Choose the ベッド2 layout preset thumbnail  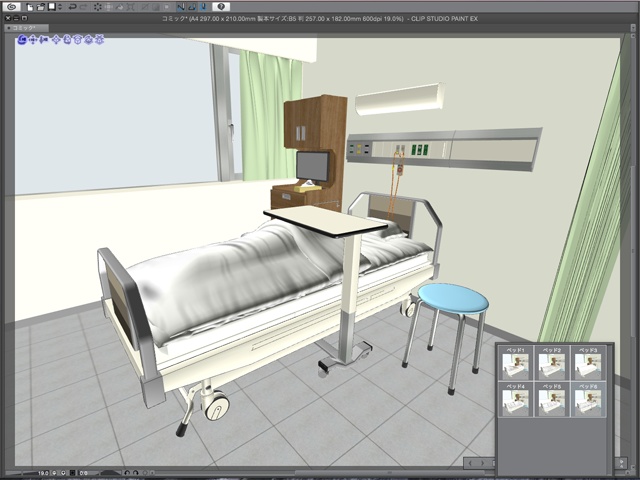click(x=552, y=363)
